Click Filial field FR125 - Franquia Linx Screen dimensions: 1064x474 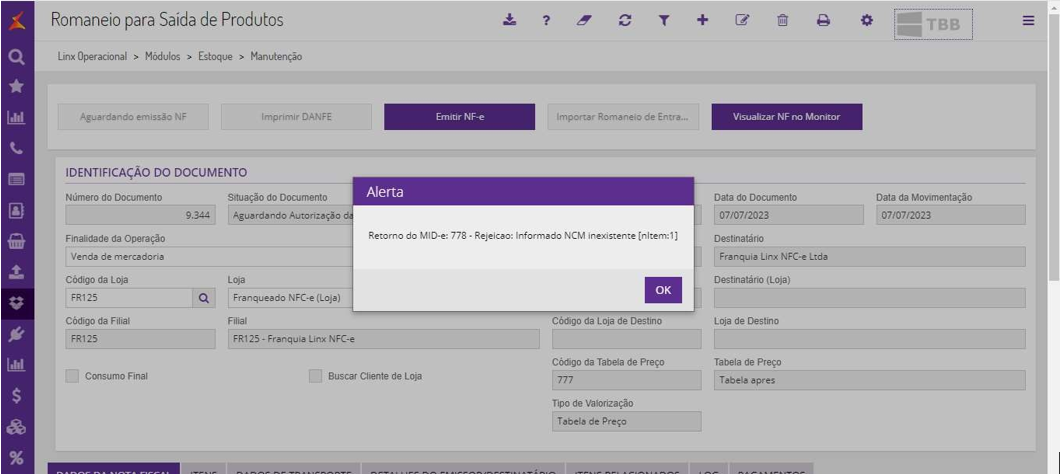[383, 339]
